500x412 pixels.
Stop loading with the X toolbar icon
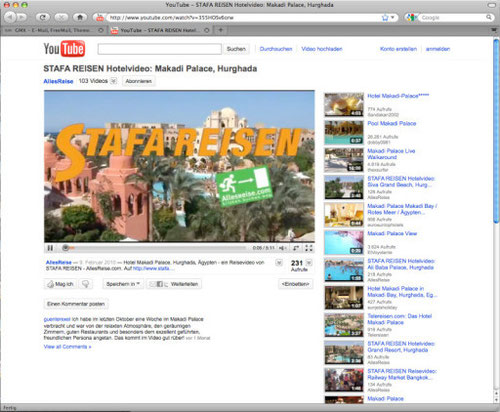click(x=61, y=17)
